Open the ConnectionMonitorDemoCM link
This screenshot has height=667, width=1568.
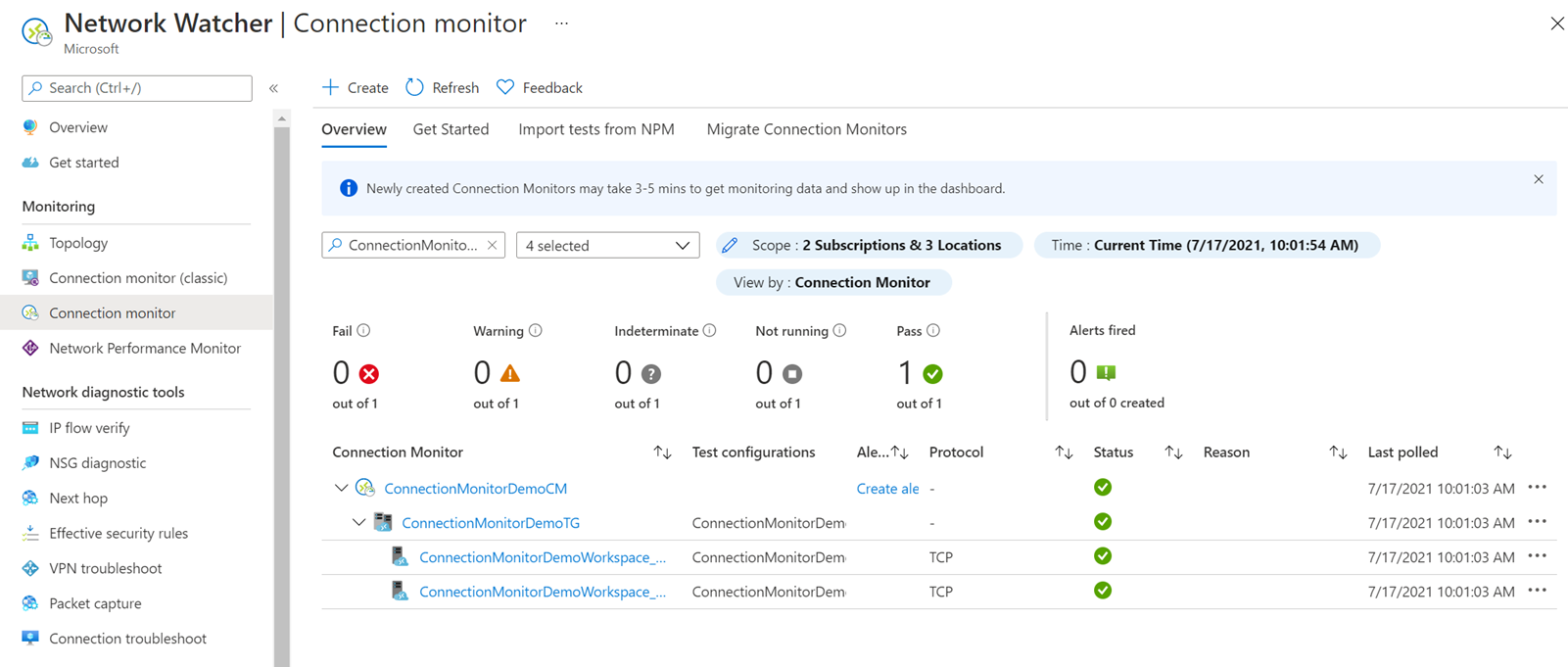[475, 488]
